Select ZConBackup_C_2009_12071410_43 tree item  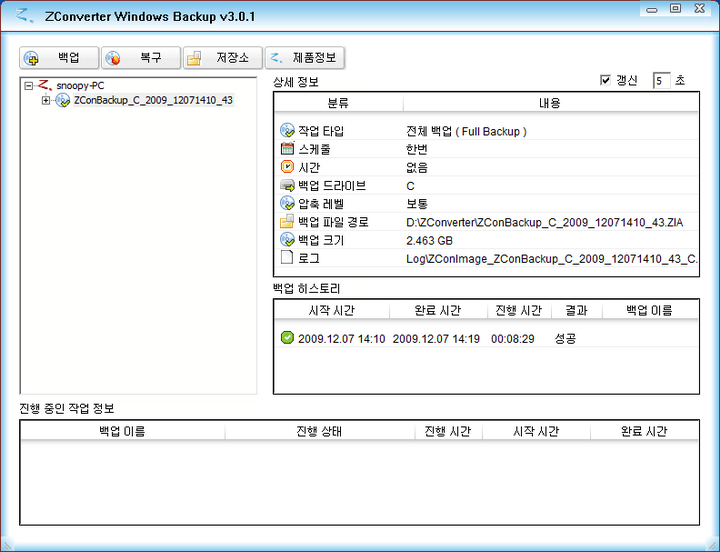pos(153,100)
